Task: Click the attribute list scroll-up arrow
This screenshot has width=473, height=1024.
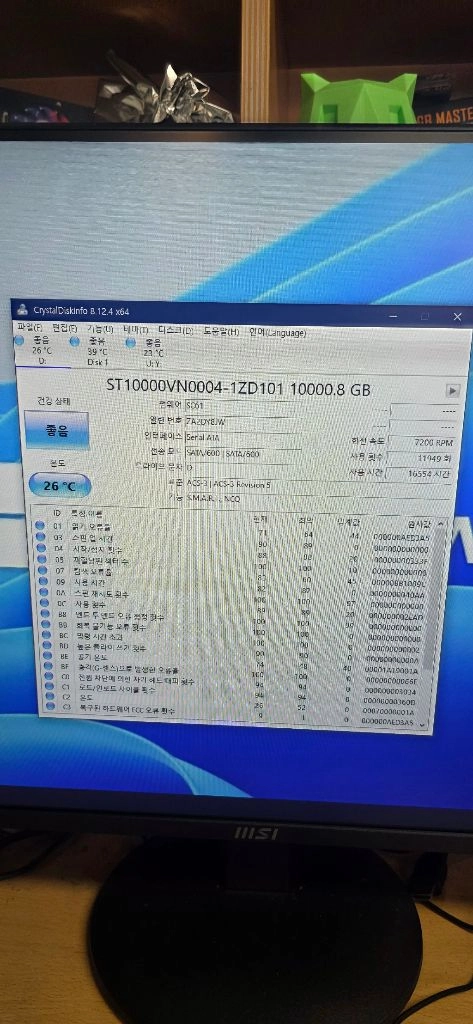Action: [440, 524]
